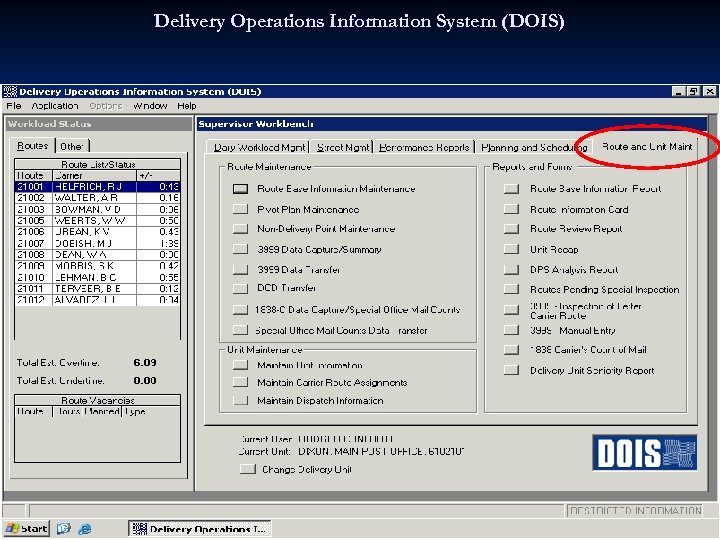
Task: Open Routes Pending Special Inspection
Action: [x=511, y=289]
